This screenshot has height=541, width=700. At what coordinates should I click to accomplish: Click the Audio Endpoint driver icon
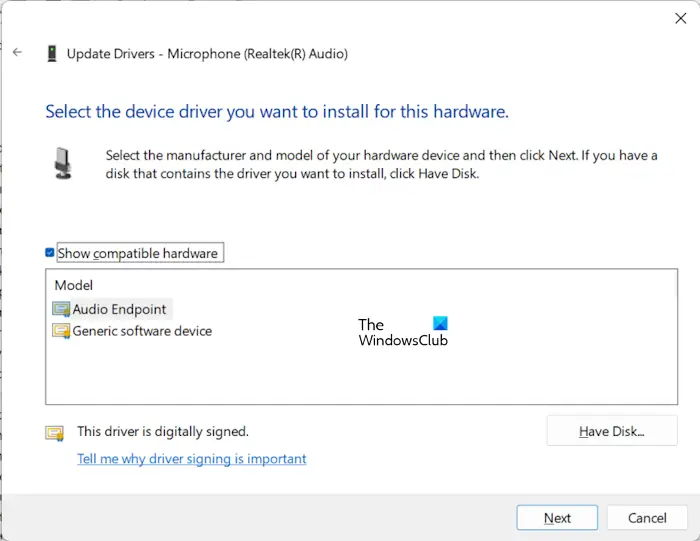[x=62, y=309]
